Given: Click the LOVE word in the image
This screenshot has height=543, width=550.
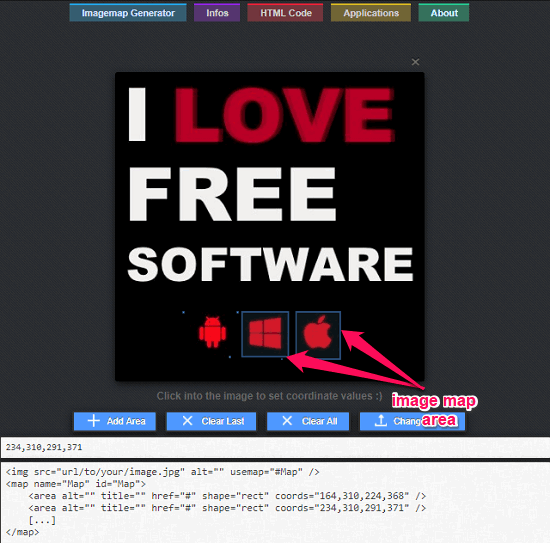Looking at the screenshot, I should click(x=285, y=115).
